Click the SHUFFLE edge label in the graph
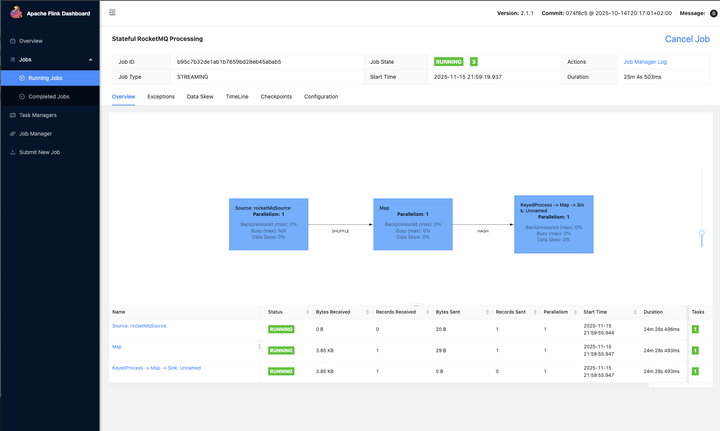Image resolution: width=720 pixels, height=431 pixels. [340, 231]
